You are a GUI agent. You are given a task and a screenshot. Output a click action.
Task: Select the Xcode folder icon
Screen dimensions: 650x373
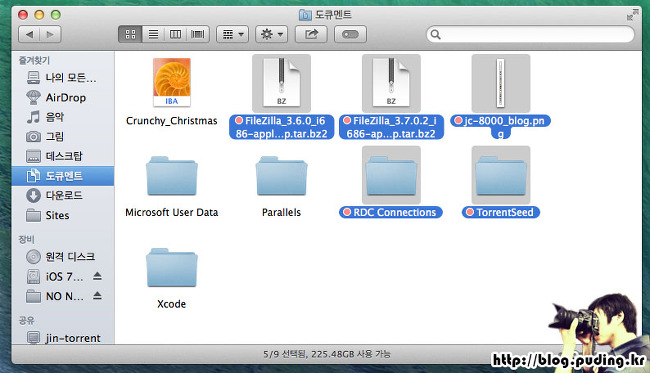[172, 268]
